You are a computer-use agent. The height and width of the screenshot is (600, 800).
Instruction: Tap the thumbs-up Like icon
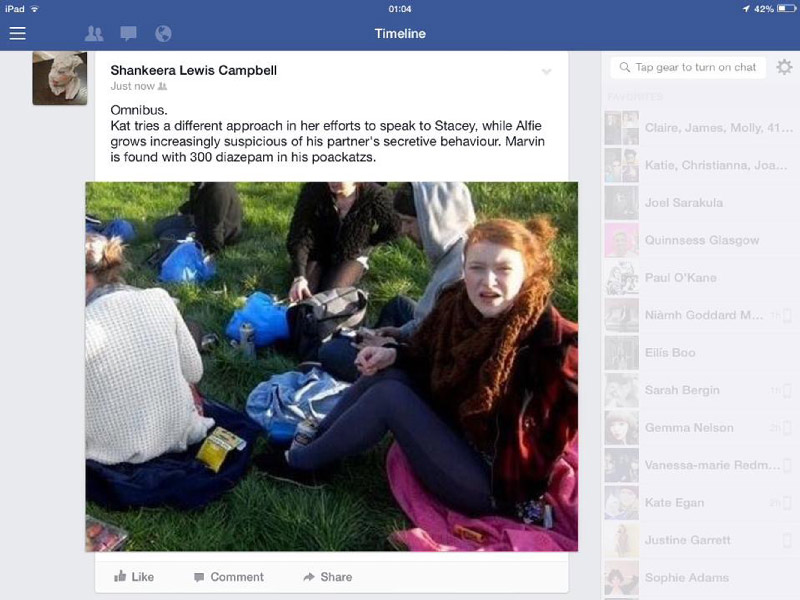[120, 577]
